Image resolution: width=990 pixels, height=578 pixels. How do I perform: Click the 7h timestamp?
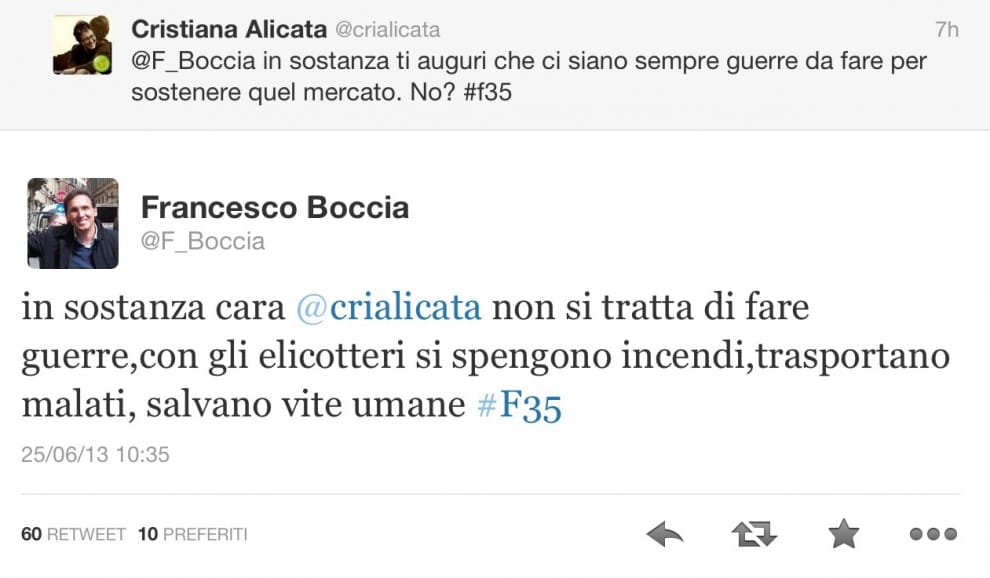(x=947, y=30)
